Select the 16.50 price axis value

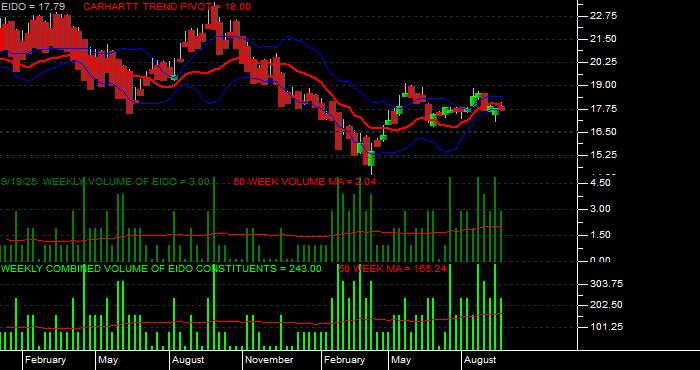(604, 132)
